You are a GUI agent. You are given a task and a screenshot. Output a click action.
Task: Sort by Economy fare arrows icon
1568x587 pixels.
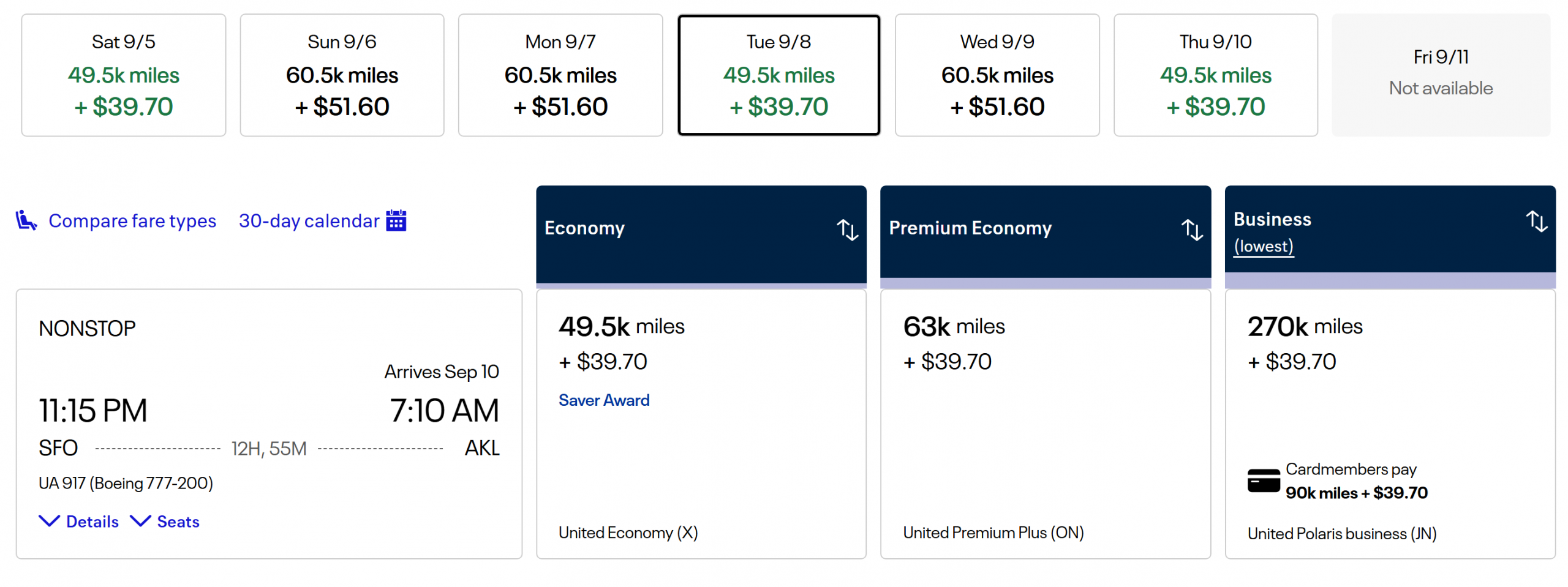click(x=847, y=230)
